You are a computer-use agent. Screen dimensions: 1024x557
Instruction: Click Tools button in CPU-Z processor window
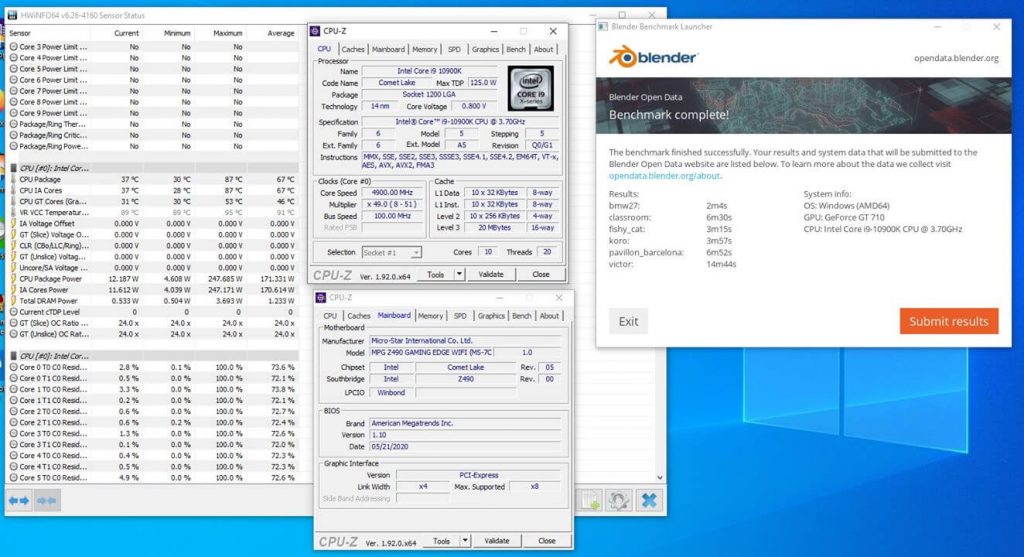[436, 274]
